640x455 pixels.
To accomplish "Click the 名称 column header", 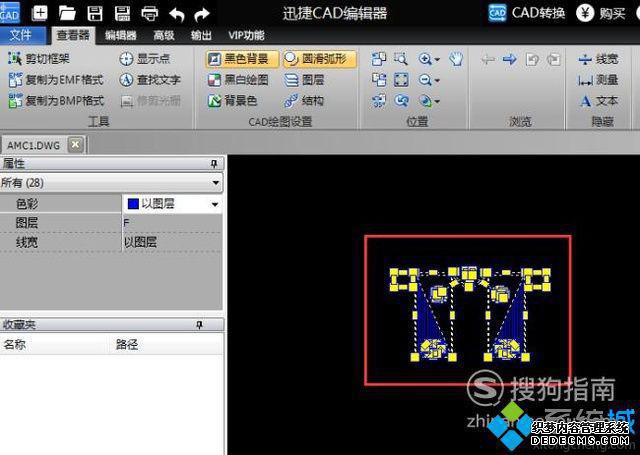I will [15, 344].
